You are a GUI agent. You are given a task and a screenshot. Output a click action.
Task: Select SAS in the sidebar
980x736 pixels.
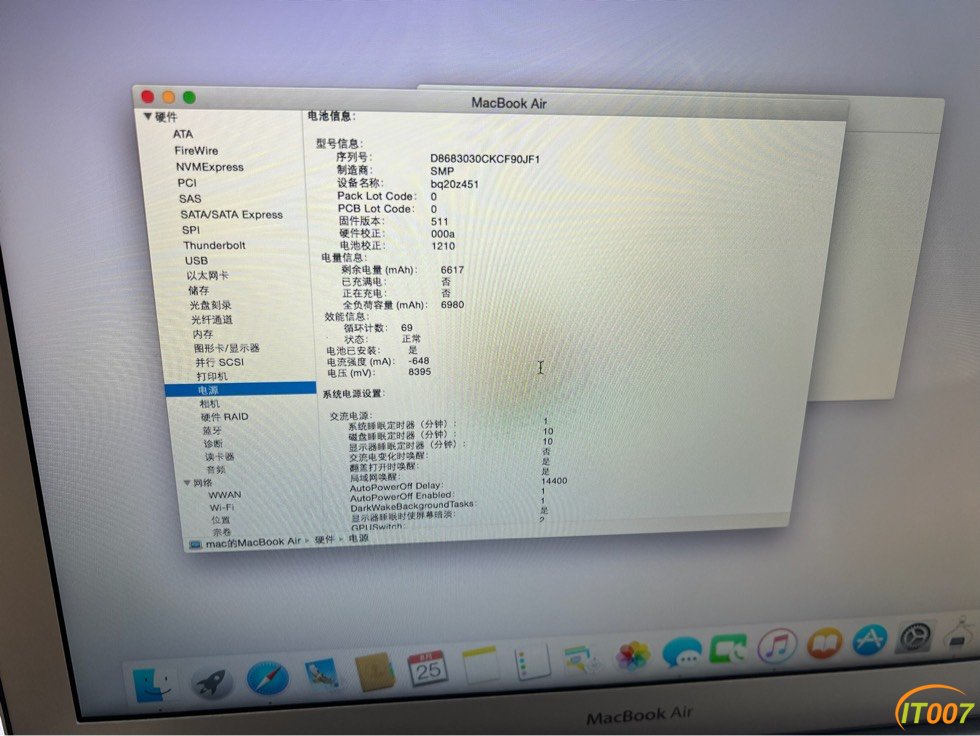(190, 199)
